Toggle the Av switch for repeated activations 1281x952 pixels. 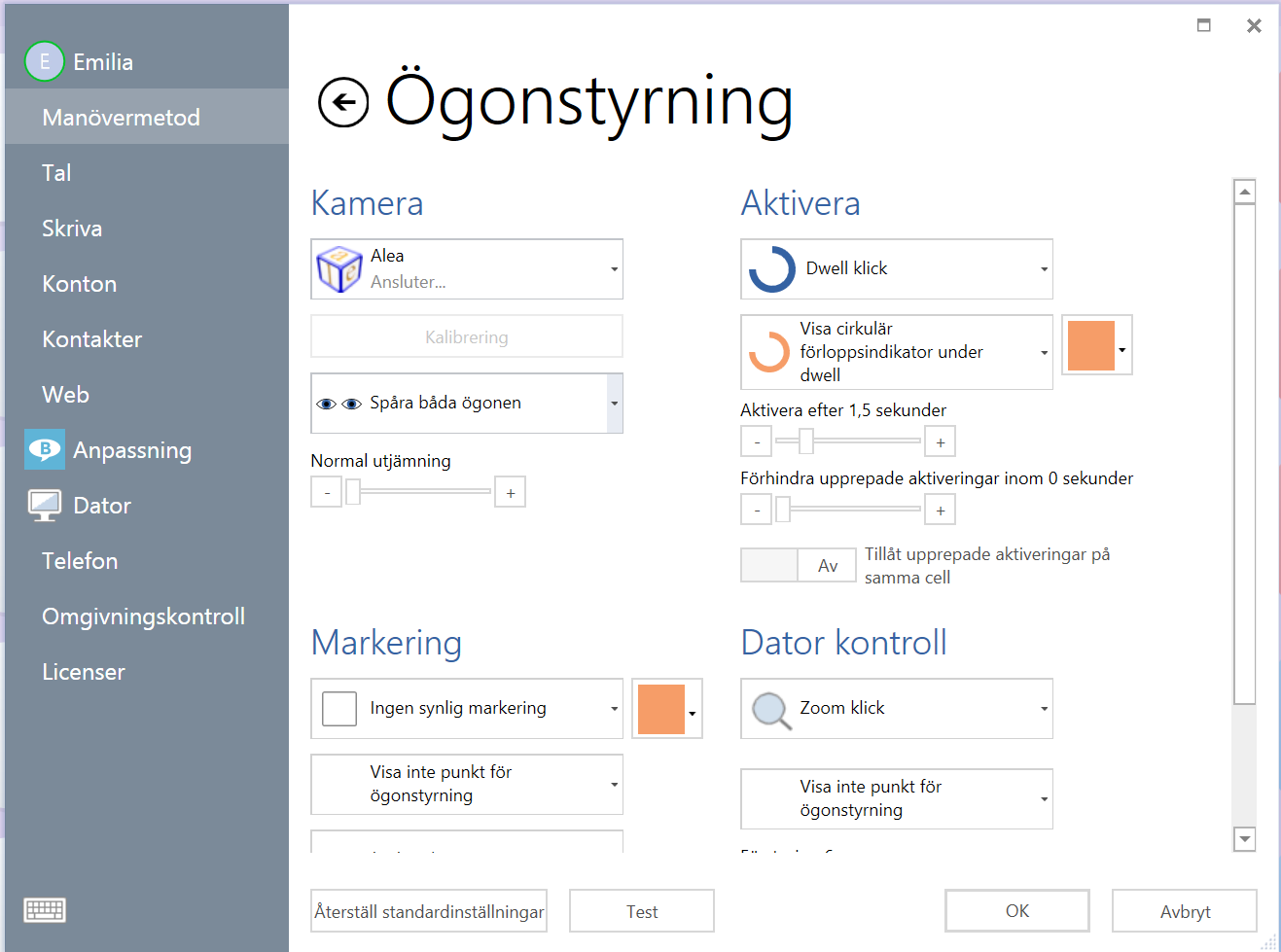(799, 565)
